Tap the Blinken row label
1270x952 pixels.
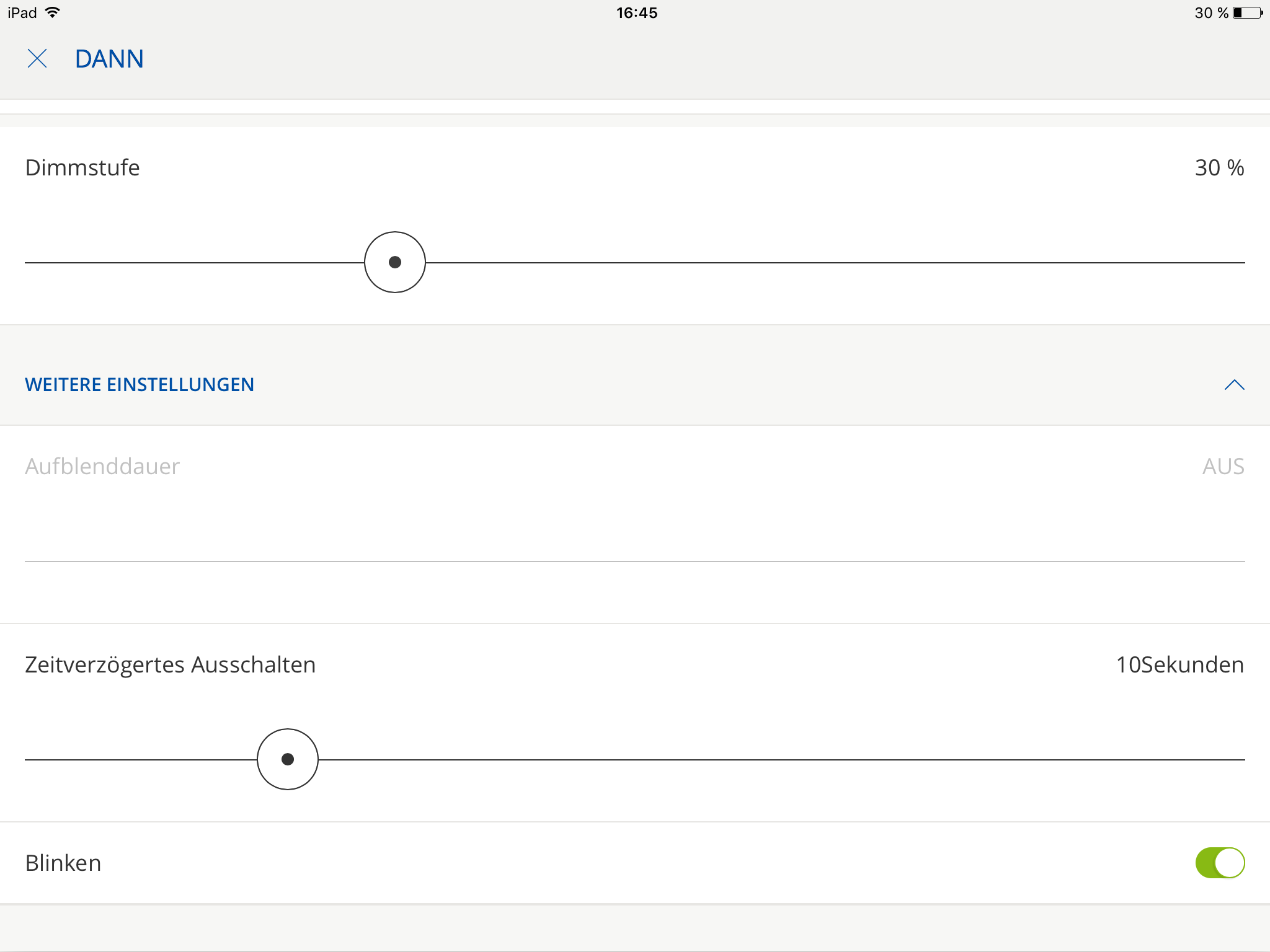click(63, 863)
